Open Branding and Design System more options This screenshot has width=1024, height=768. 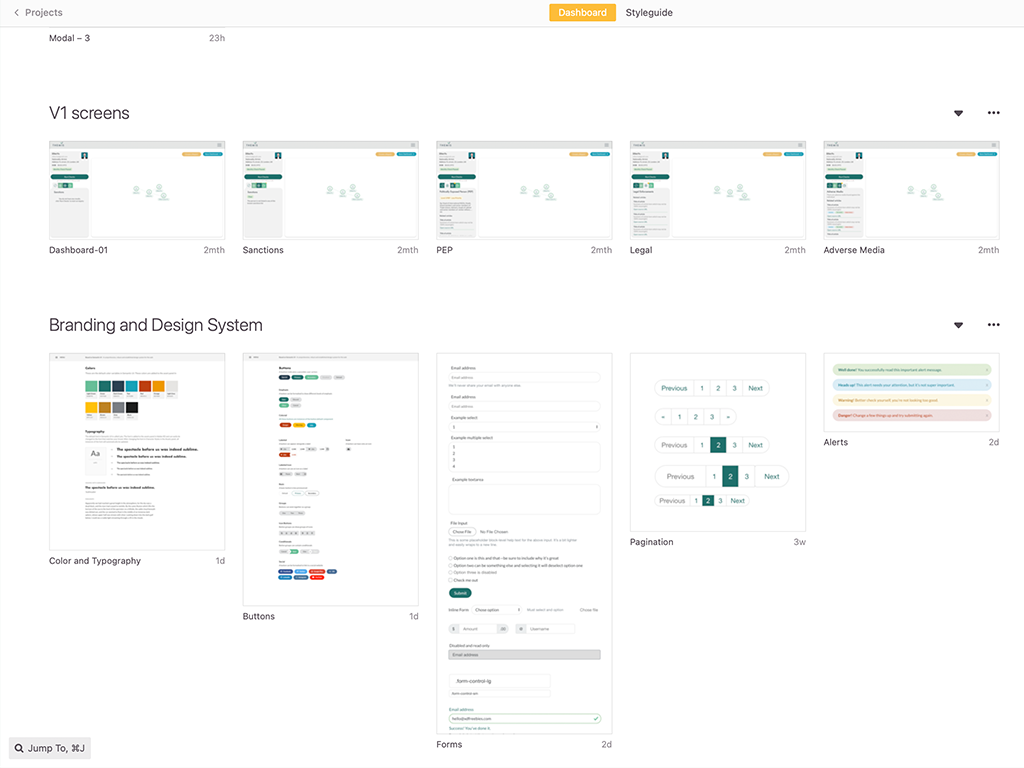[x=993, y=325]
